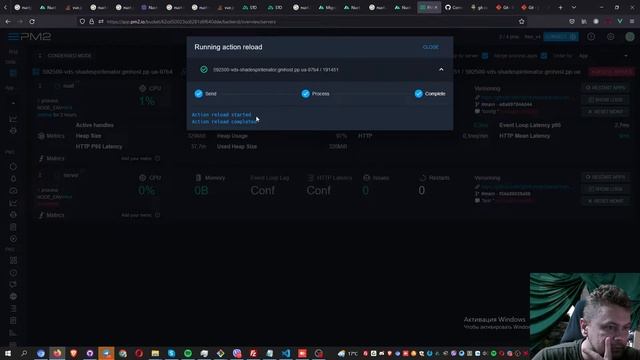This screenshot has height=360, width=640.
Task: Click the HTTP Latency icon of second process
Action: (311, 178)
